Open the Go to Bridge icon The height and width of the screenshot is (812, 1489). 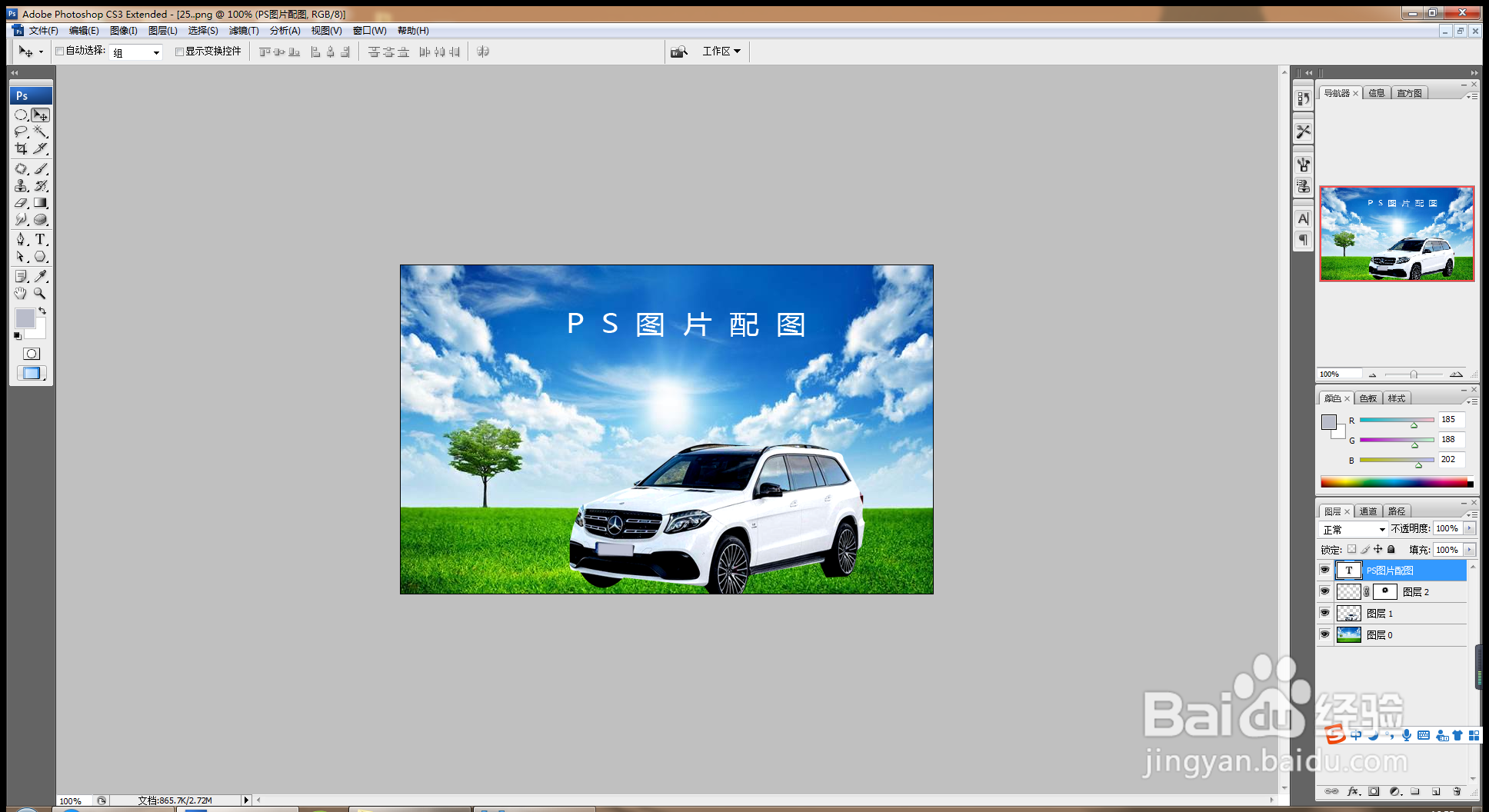coord(678,52)
